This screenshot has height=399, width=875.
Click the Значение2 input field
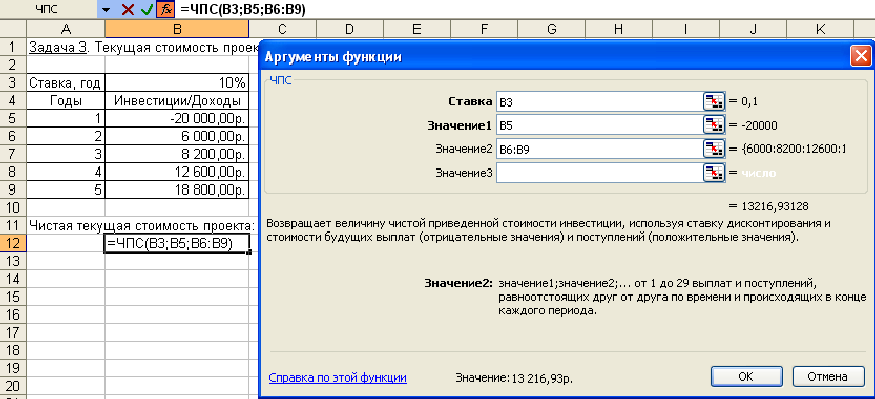599,149
